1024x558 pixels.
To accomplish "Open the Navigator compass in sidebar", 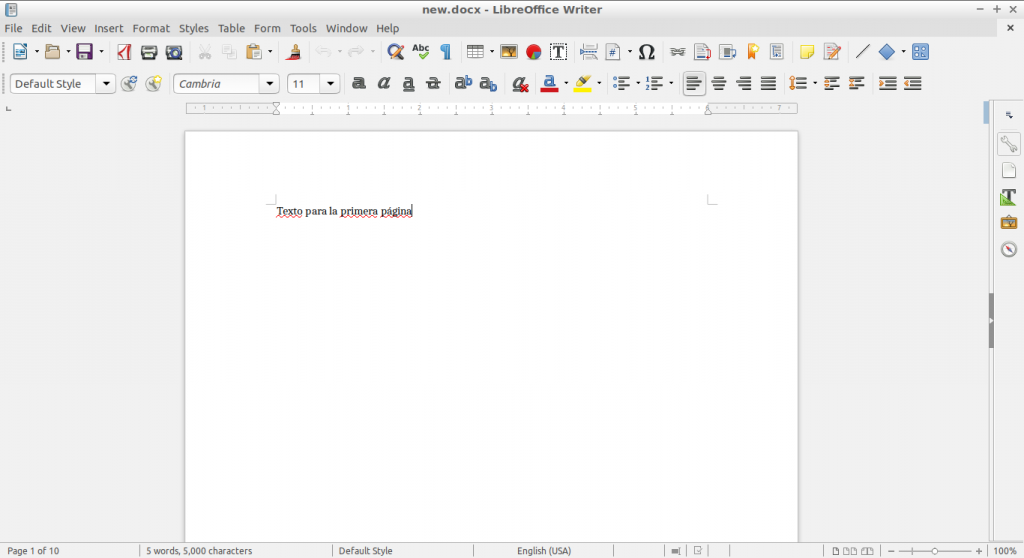I will pos(1009,249).
